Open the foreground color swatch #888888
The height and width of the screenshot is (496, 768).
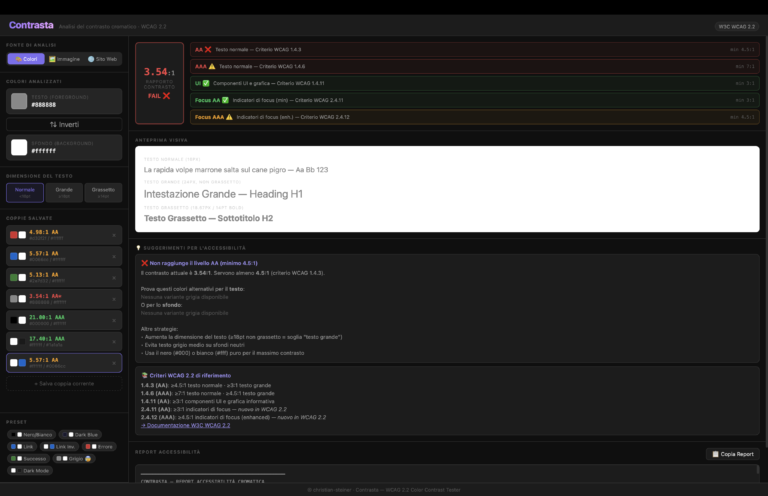pyautogui.click(x=19, y=101)
